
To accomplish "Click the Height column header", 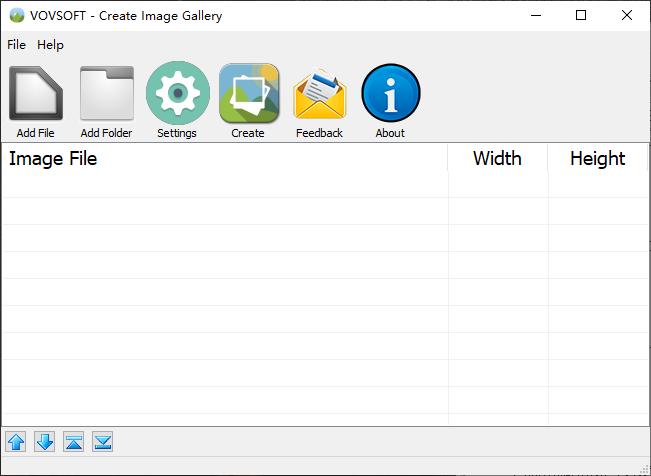I will (x=597, y=158).
